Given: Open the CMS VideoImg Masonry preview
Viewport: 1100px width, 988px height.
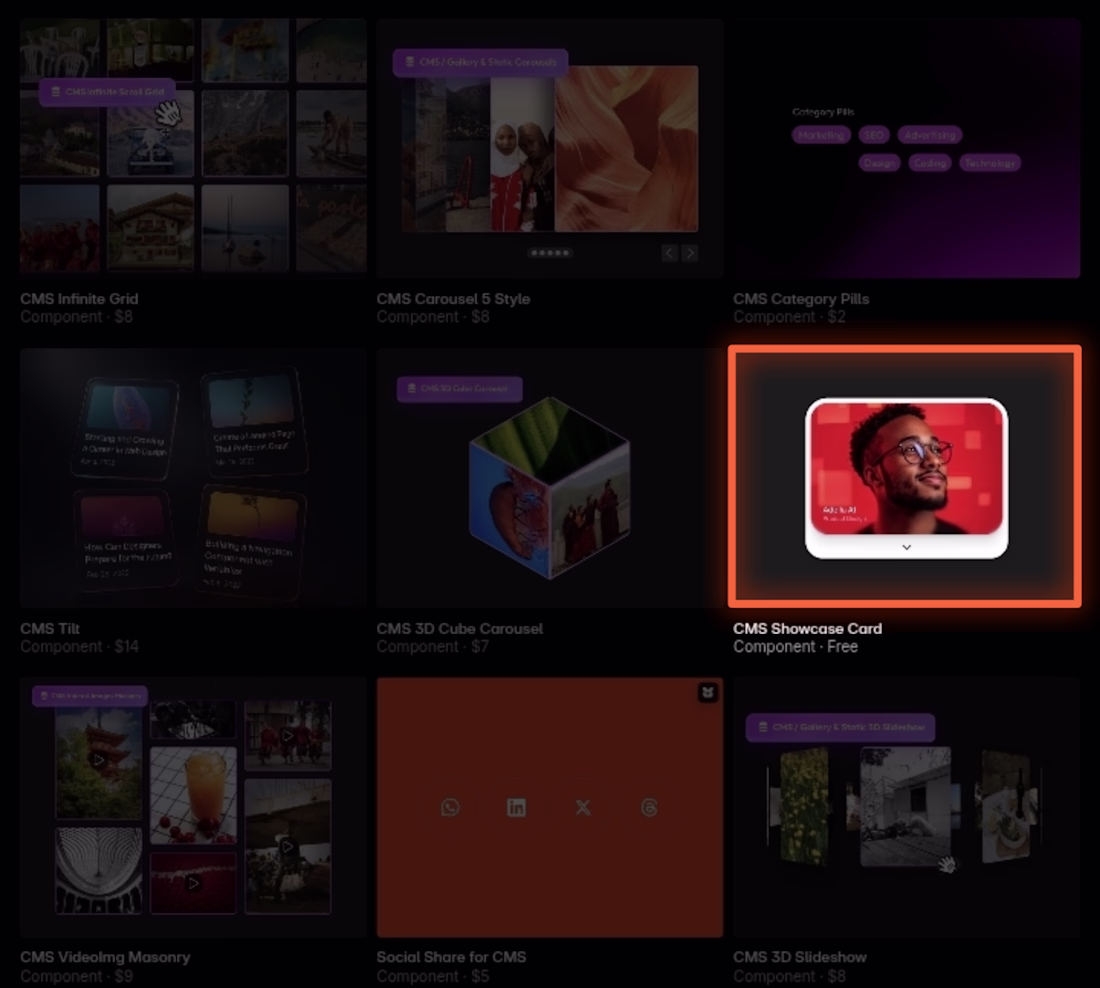Looking at the screenshot, I should pyautogui.click(x=193, y=807).
